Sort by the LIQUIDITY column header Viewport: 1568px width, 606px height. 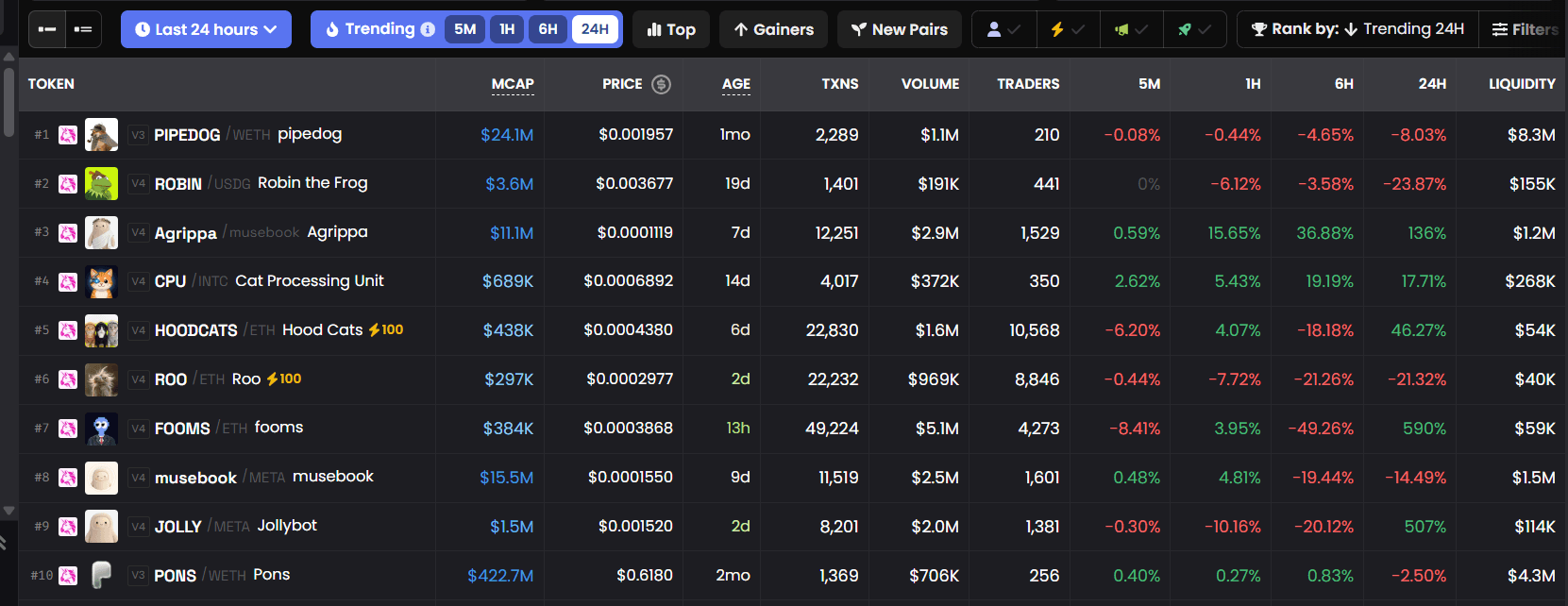(1522, 84)
